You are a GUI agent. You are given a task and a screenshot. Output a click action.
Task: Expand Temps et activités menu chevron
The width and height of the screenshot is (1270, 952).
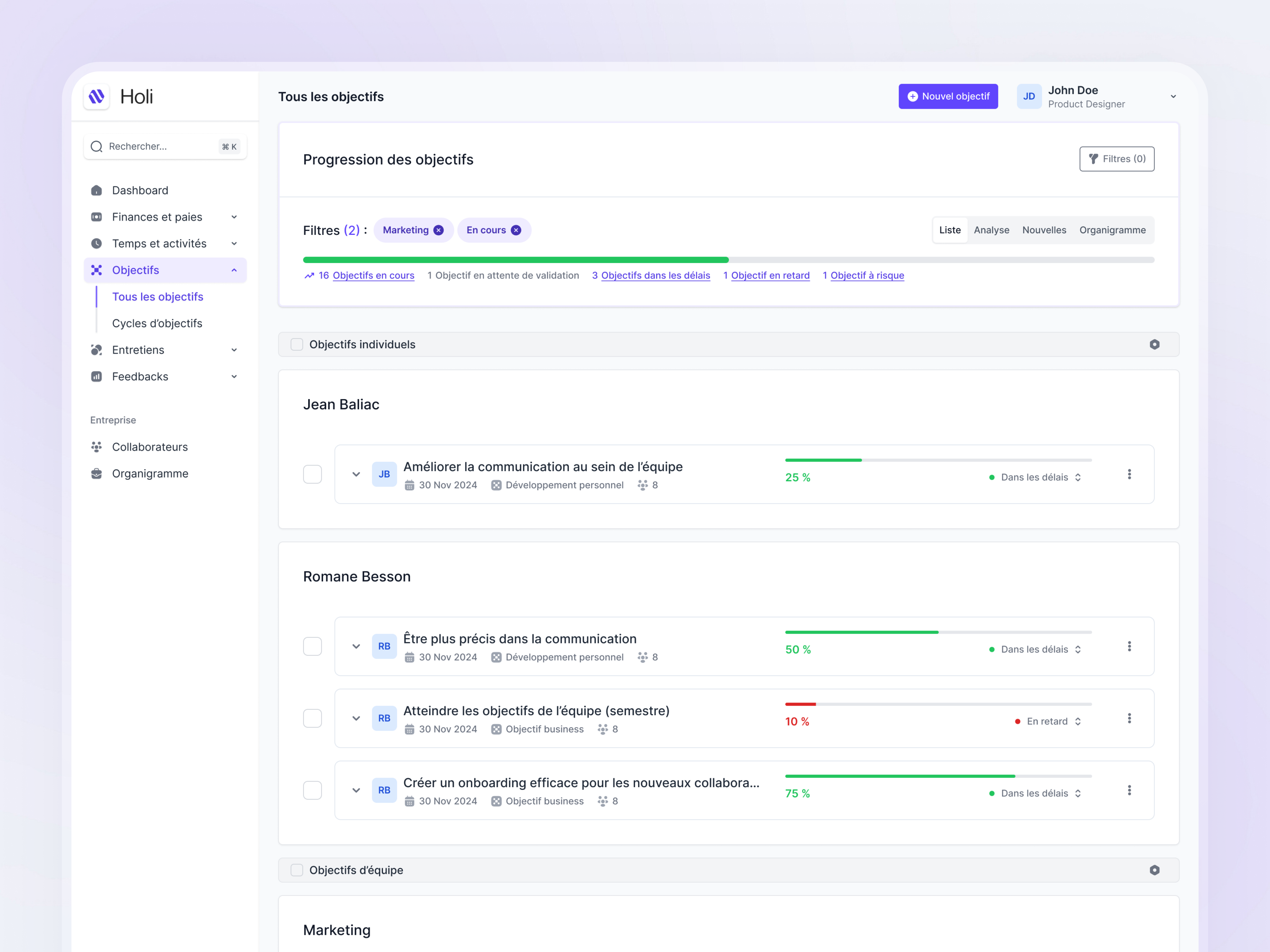pyautogui.click(x=234, y=243)
